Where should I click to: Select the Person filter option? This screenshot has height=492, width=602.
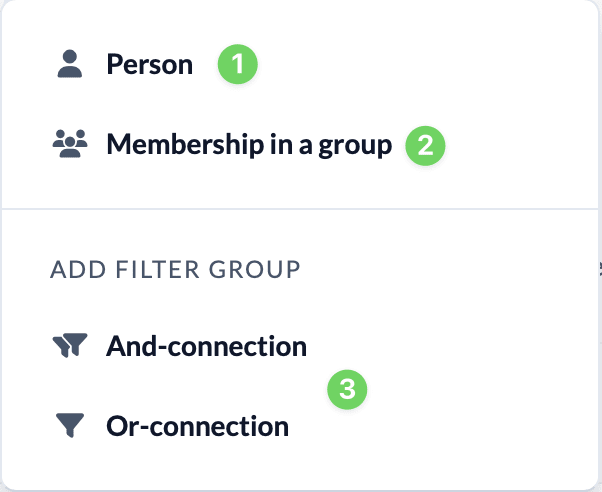(x=150, y=65)
